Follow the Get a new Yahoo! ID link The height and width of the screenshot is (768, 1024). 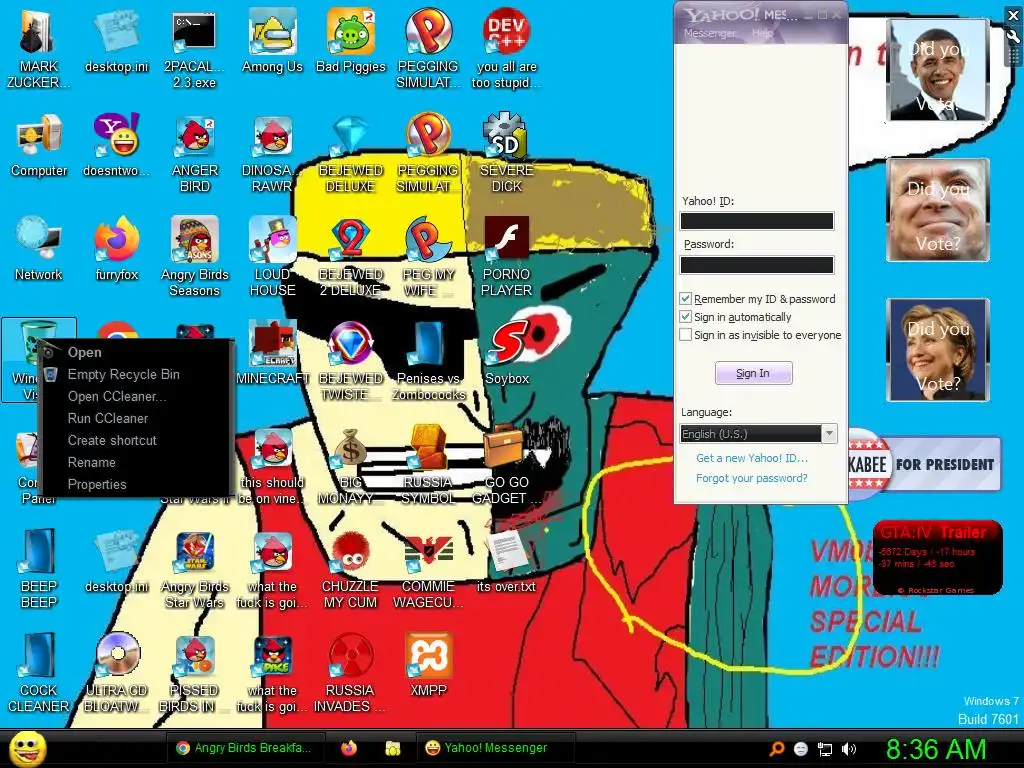752,458
